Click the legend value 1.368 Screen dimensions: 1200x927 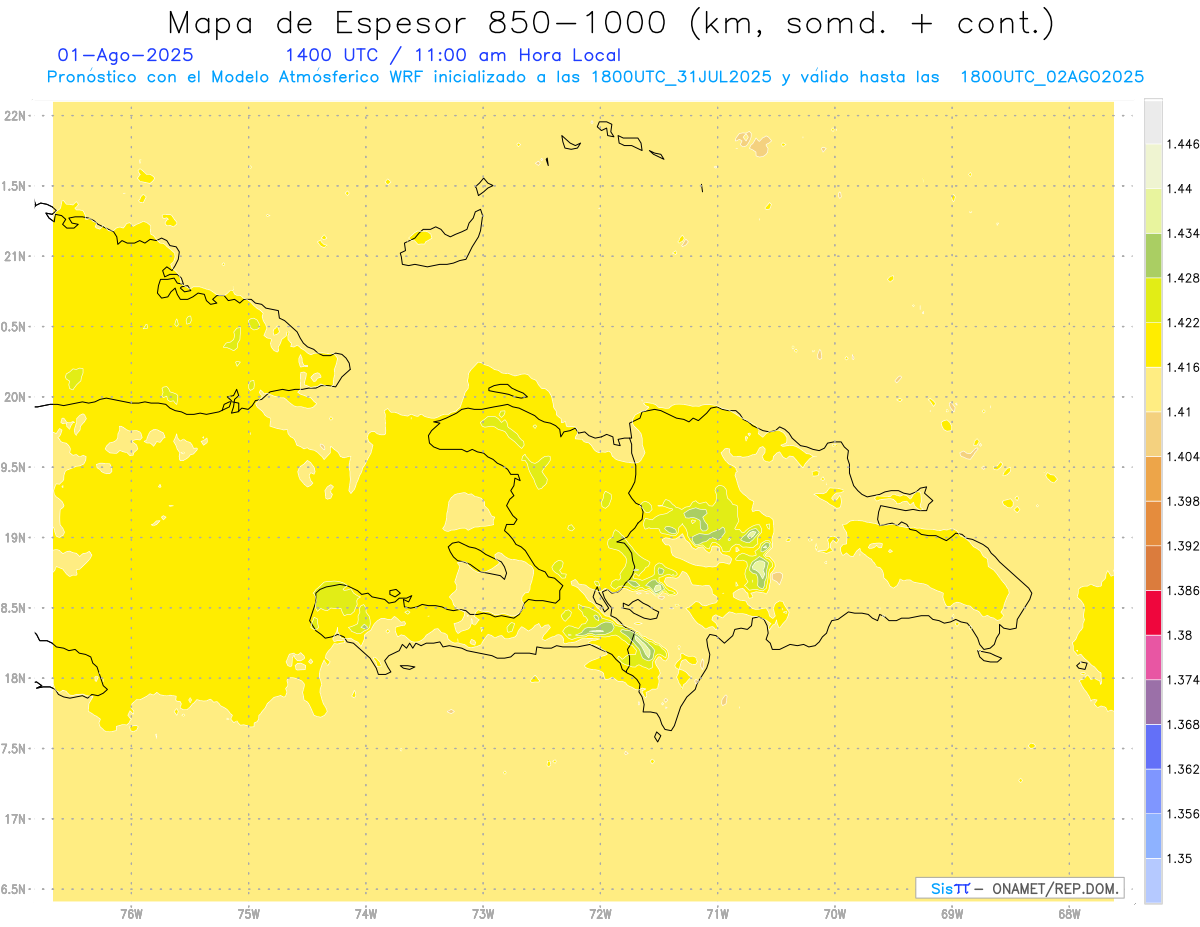pos(1183,724)
